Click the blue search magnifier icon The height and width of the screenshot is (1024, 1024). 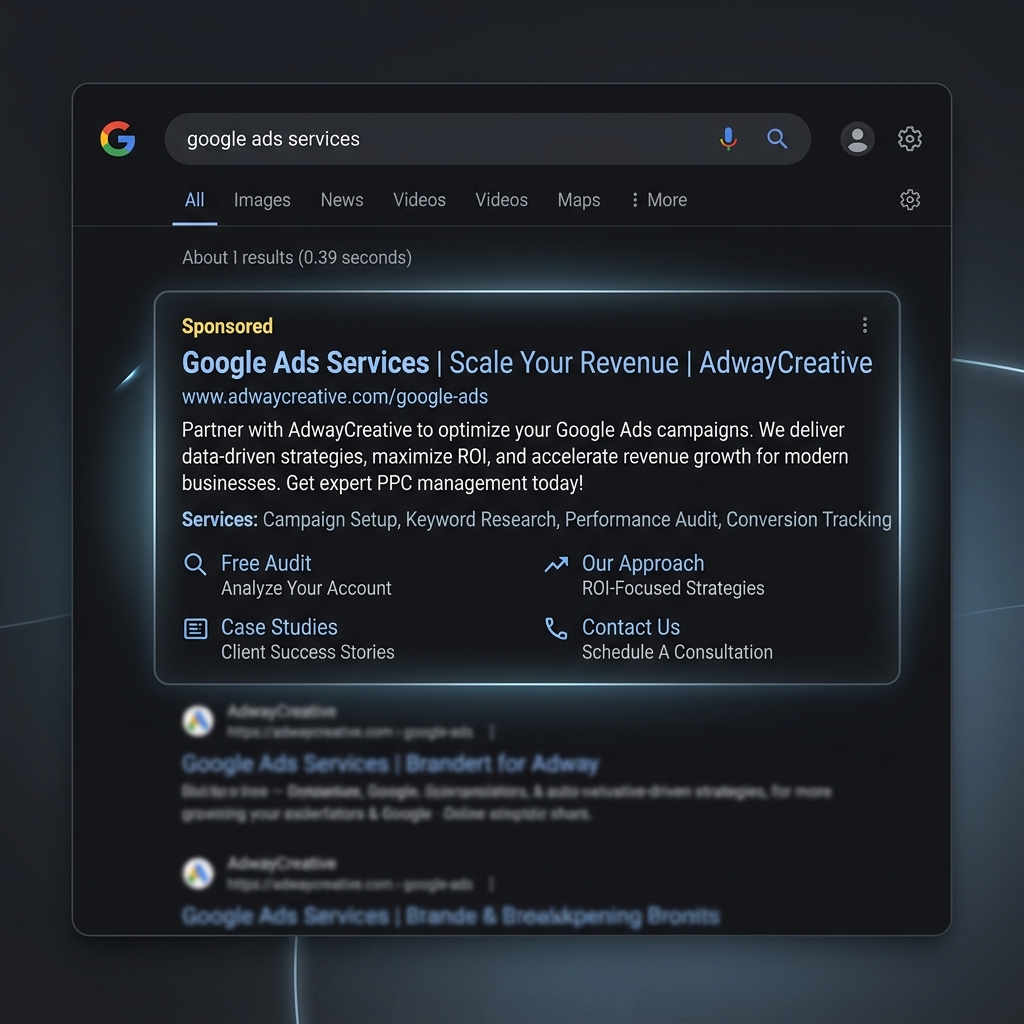pos(776,138)
